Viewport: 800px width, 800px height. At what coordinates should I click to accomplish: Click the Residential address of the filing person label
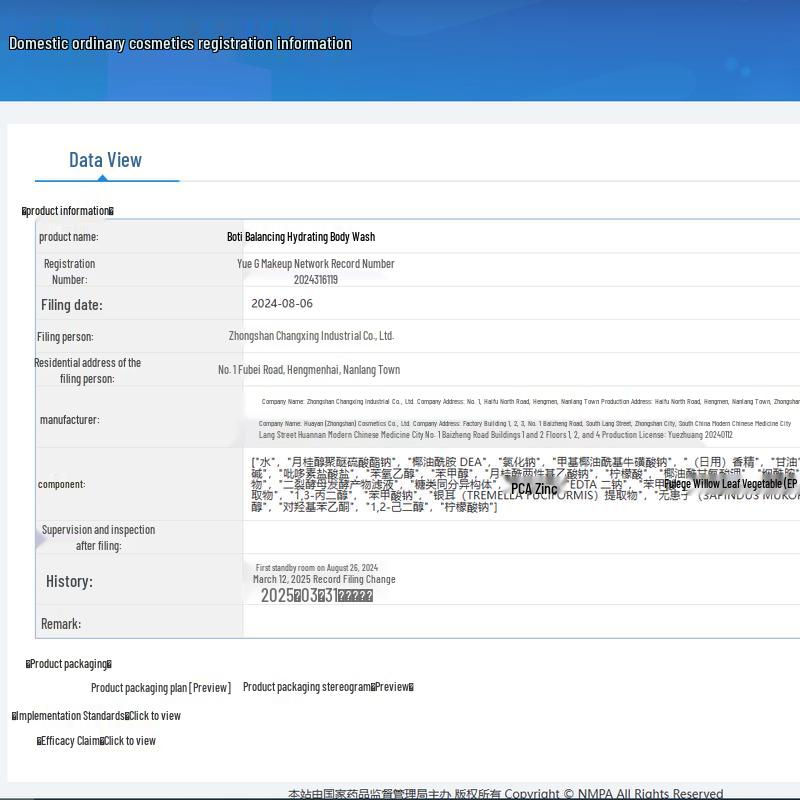pos(87,371)
